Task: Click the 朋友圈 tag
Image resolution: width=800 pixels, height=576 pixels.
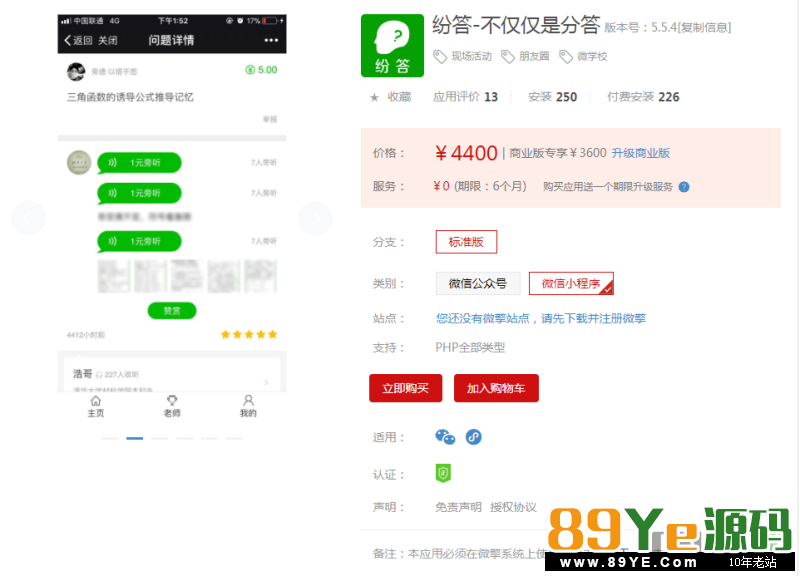Action: [x=526, y=56]
